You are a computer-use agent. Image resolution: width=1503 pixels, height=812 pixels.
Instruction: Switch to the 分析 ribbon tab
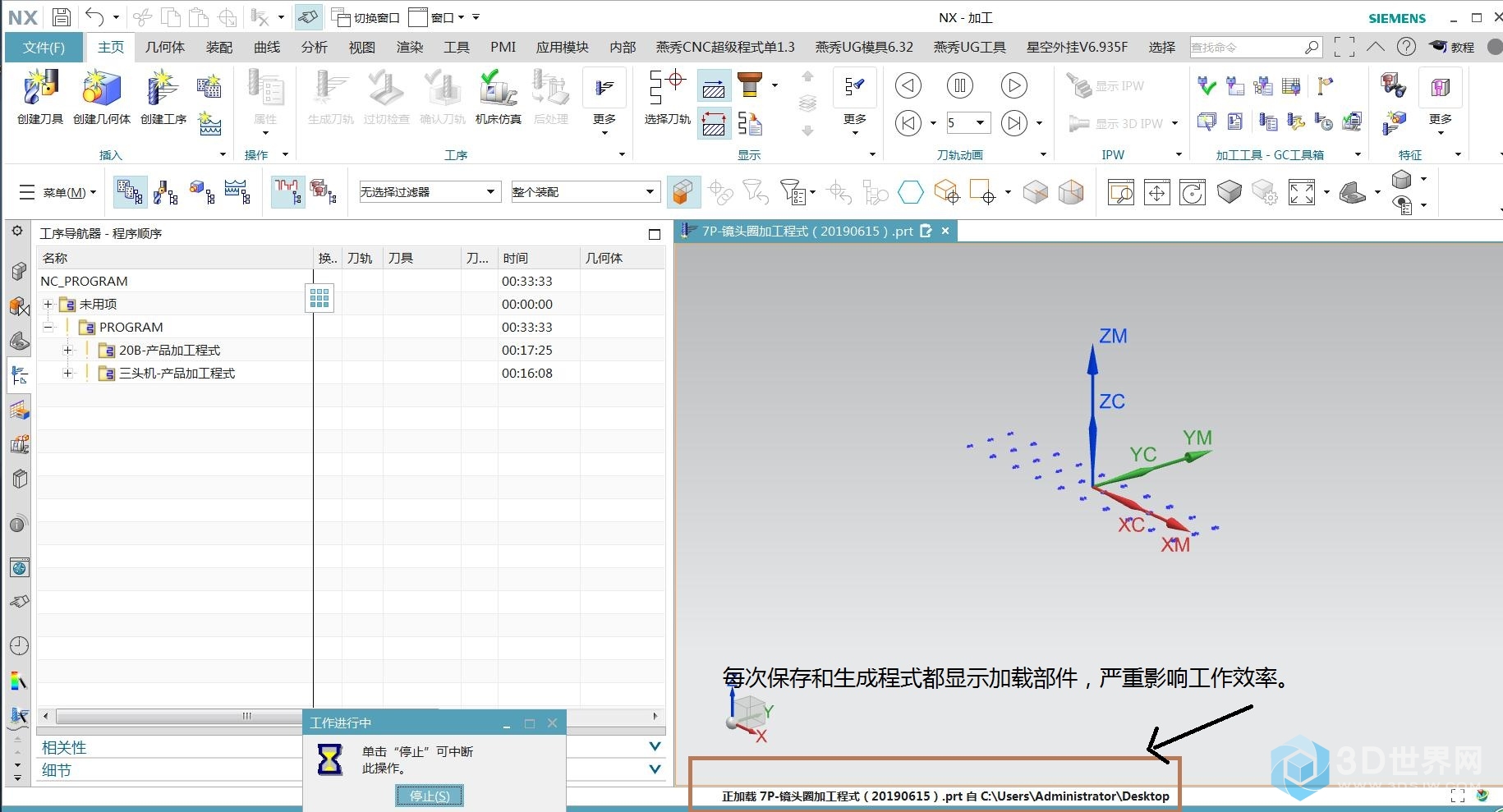315,47
